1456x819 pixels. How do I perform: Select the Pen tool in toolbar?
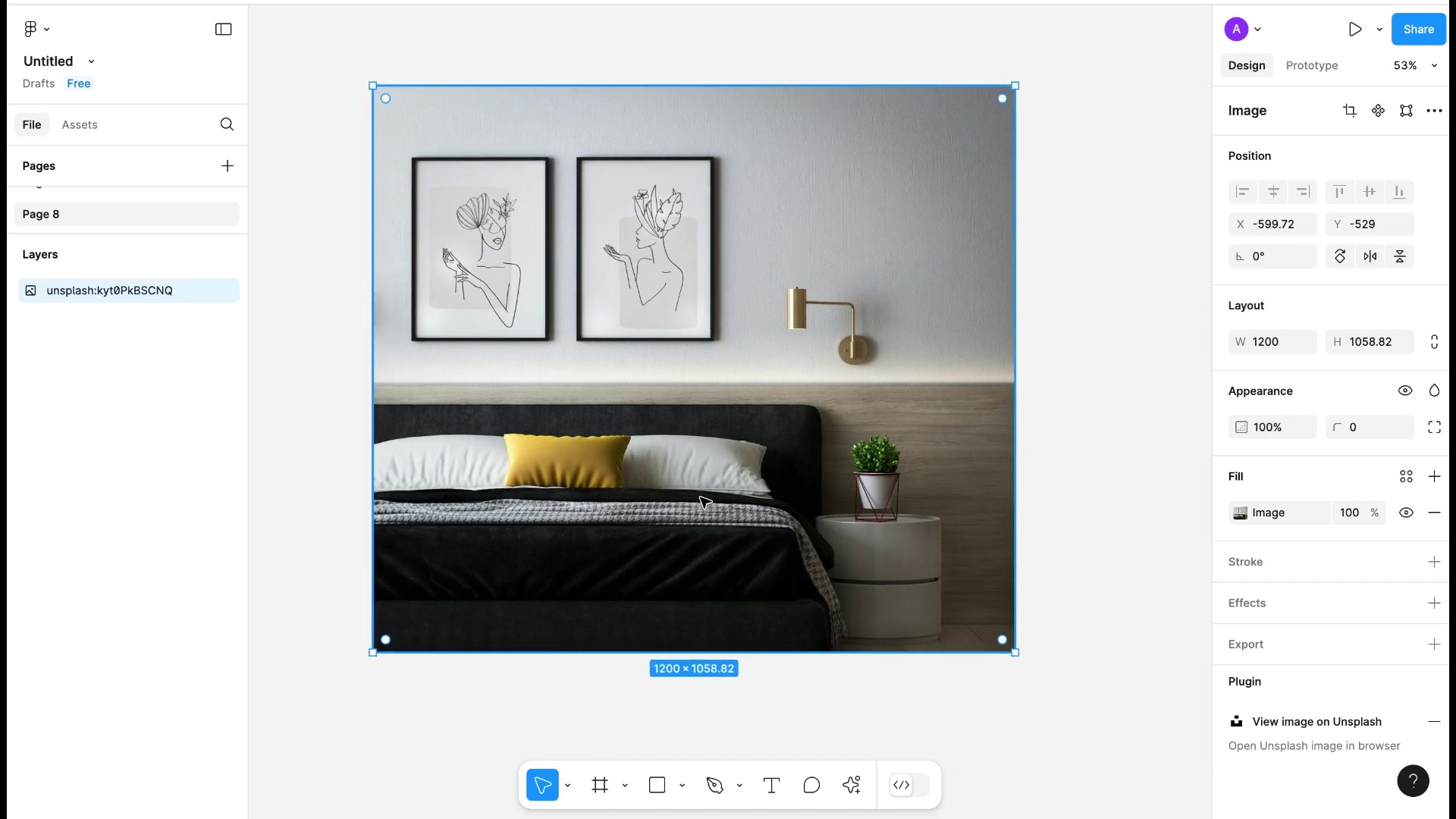coord(715,785)
